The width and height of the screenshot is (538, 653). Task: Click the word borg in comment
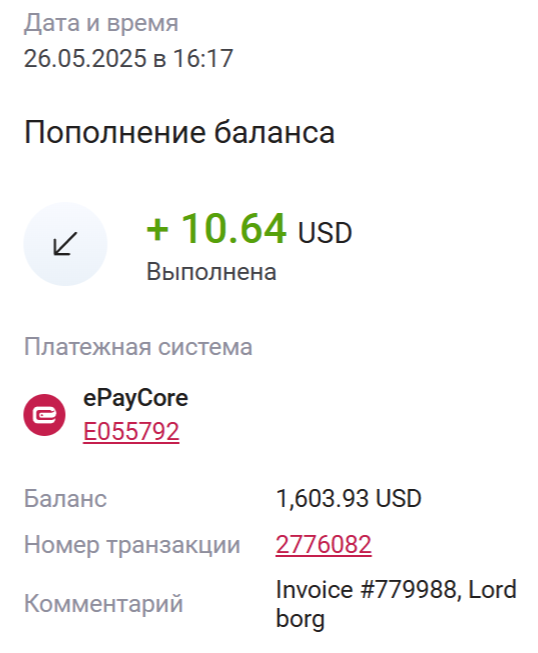300,619
